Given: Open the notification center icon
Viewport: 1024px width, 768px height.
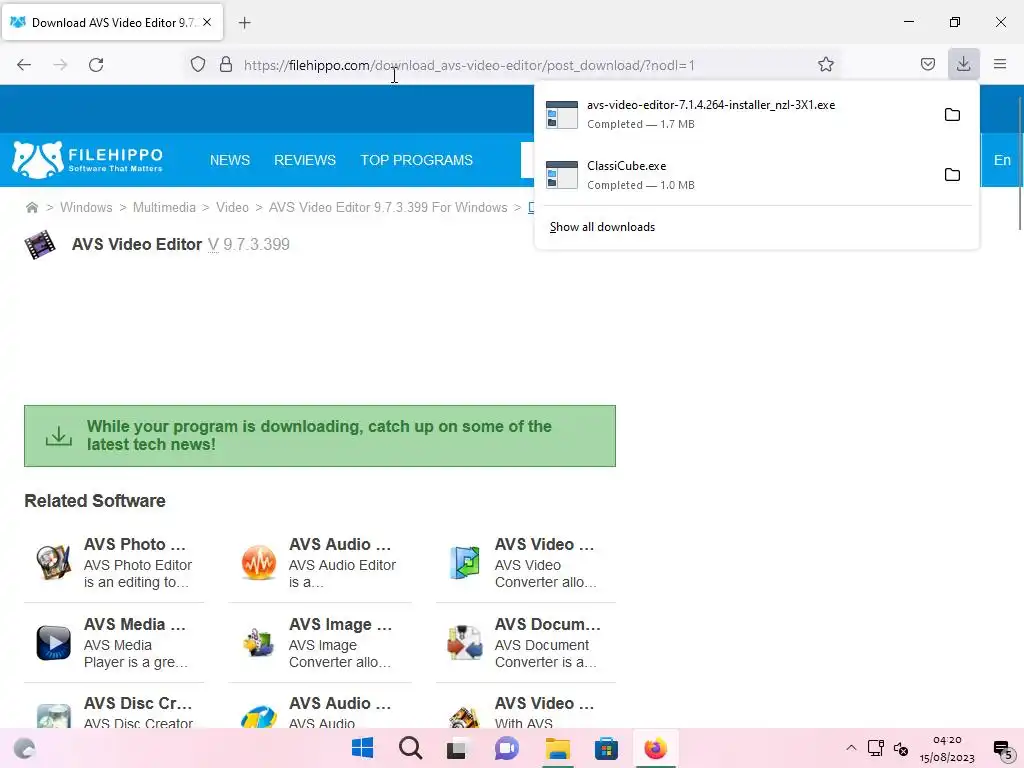Looking at the screenshot, I should 1002,749.
